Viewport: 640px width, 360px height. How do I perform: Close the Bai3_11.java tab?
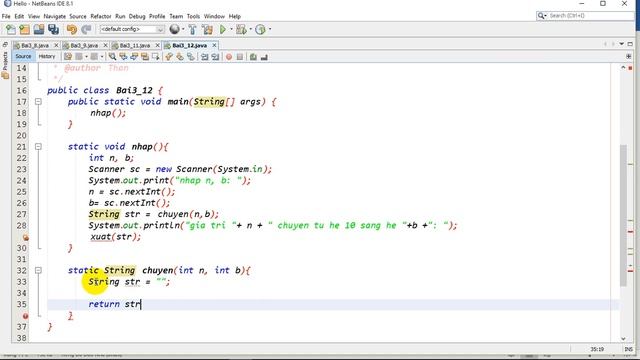point(157,45)
